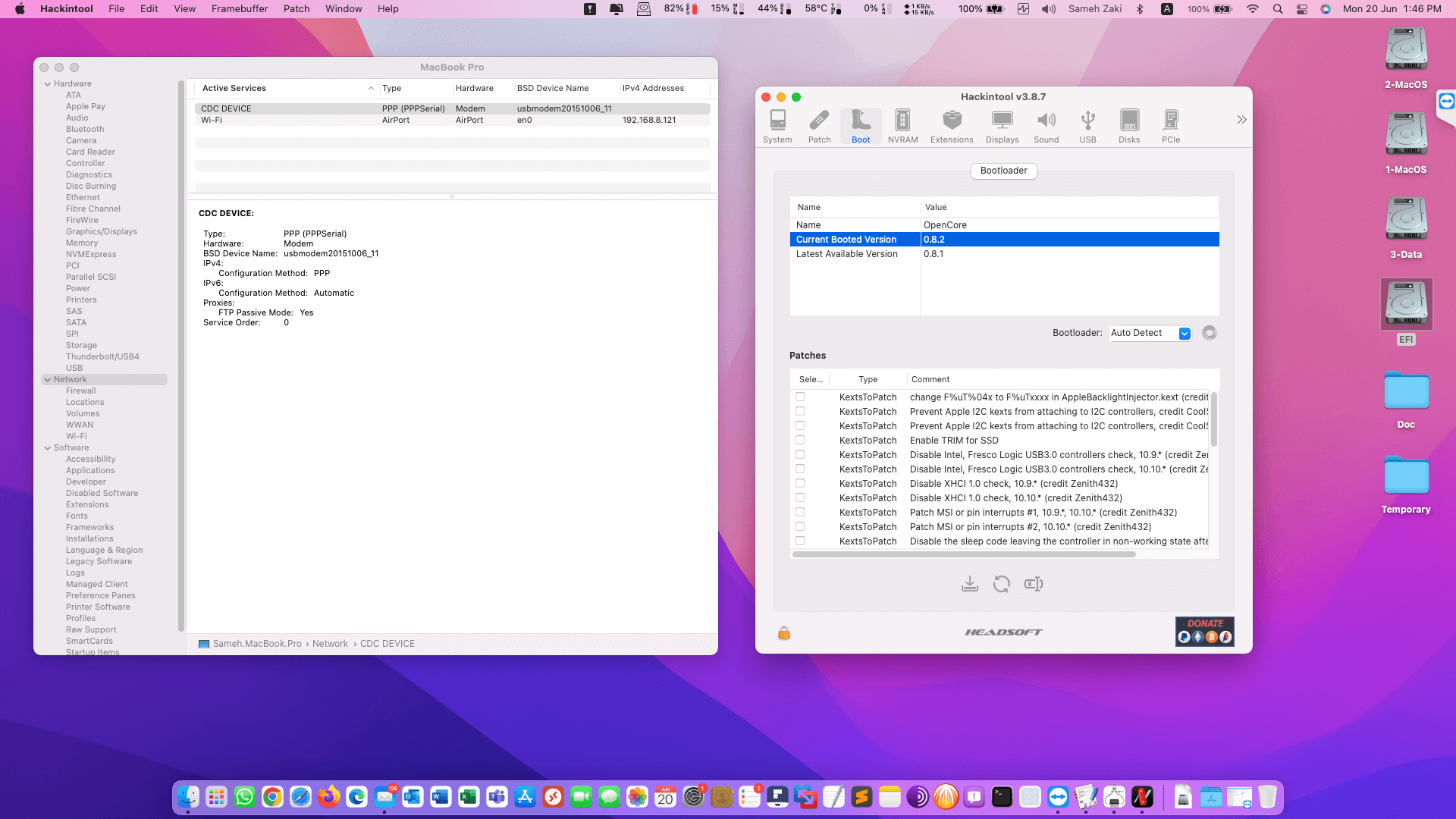Click the lock icon in Hackintool

(784, 632)
